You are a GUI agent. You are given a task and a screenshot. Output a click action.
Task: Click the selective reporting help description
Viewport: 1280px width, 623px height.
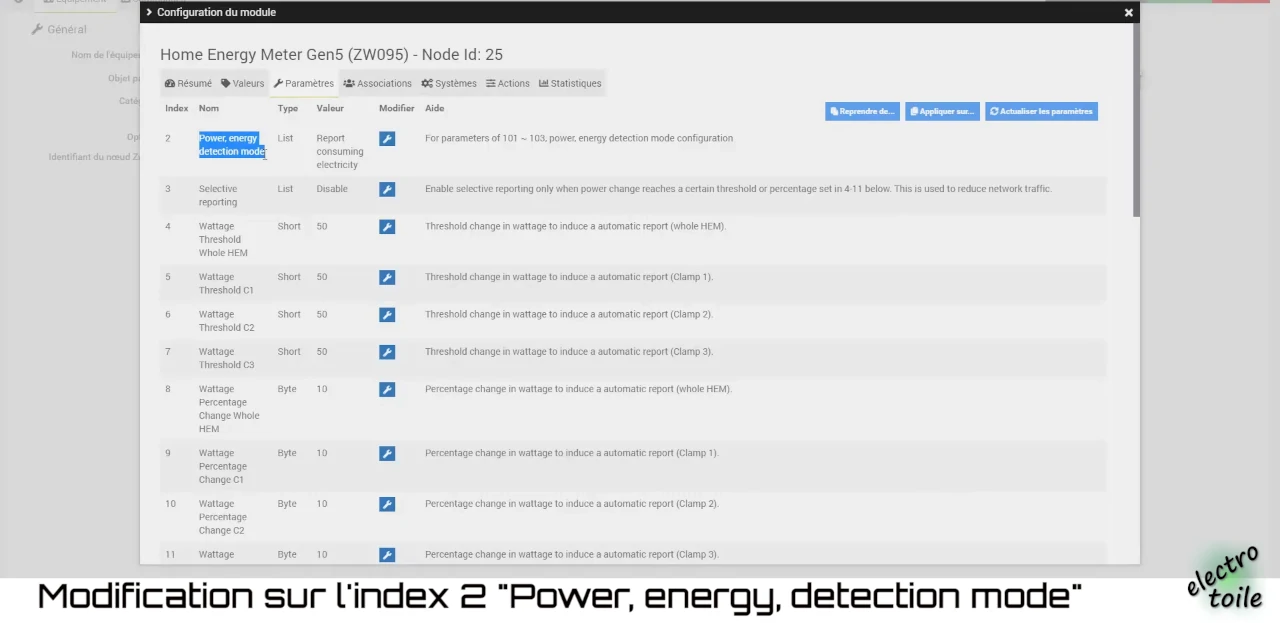pos(738,188)
